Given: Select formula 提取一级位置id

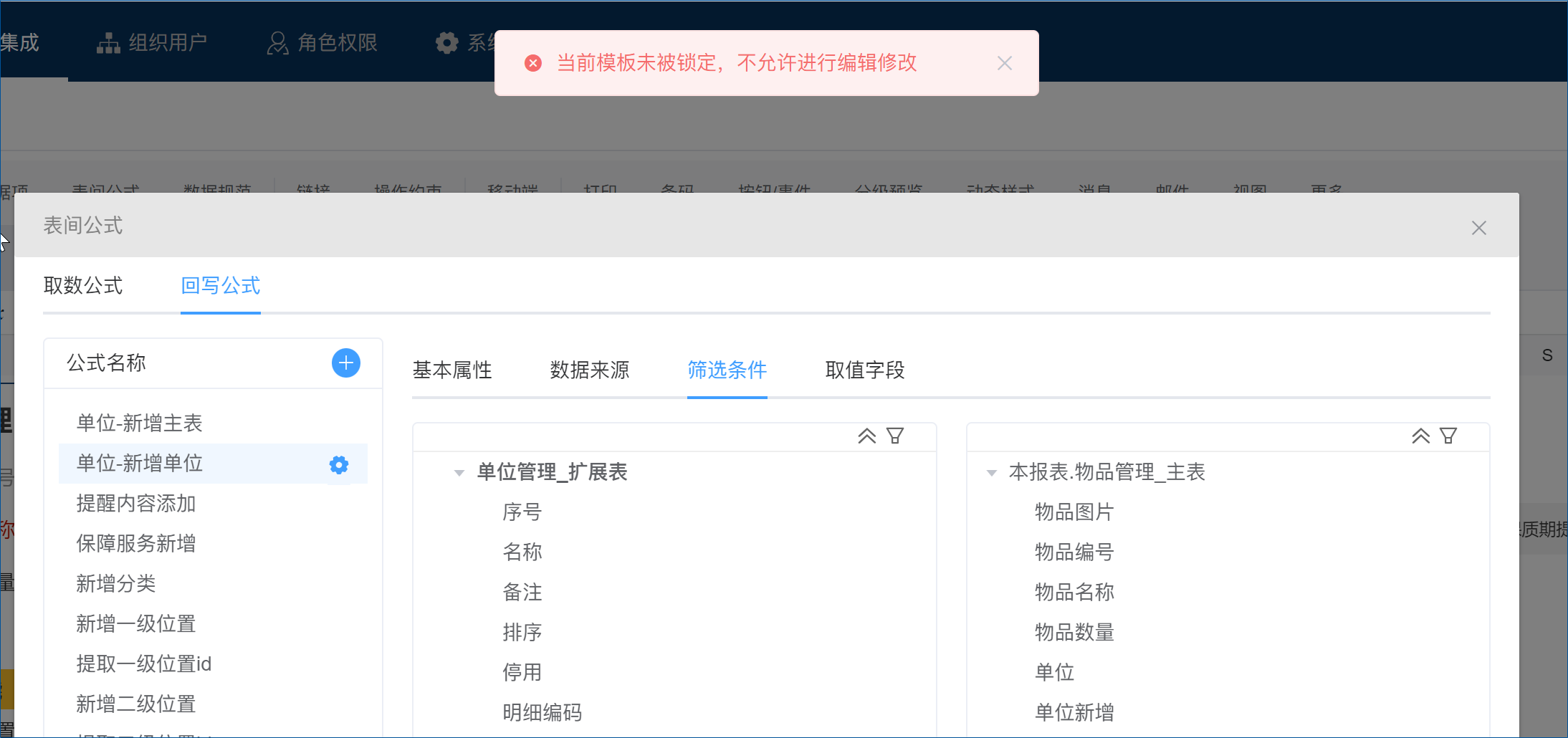Looking at the screenshot, I should [213, 664].
